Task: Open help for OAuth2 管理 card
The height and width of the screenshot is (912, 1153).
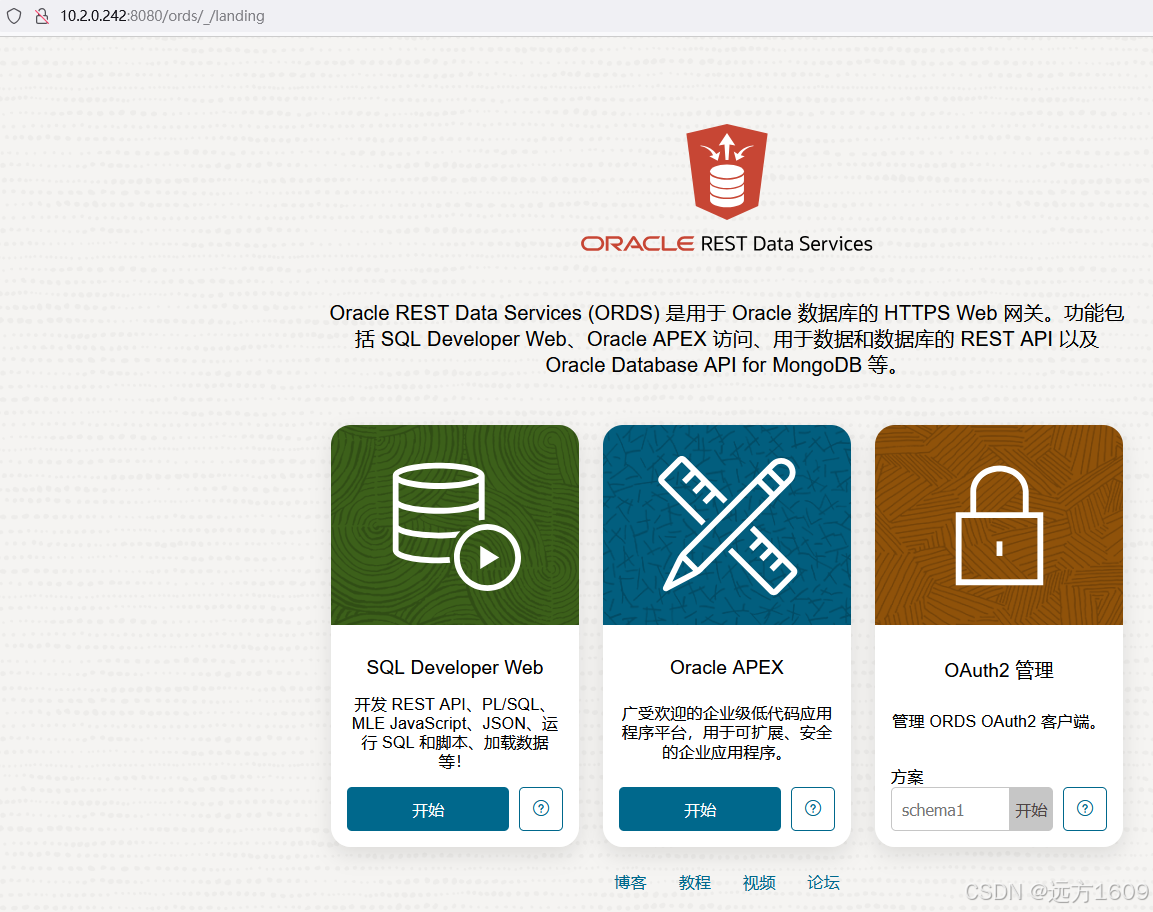Action: 1085,809
